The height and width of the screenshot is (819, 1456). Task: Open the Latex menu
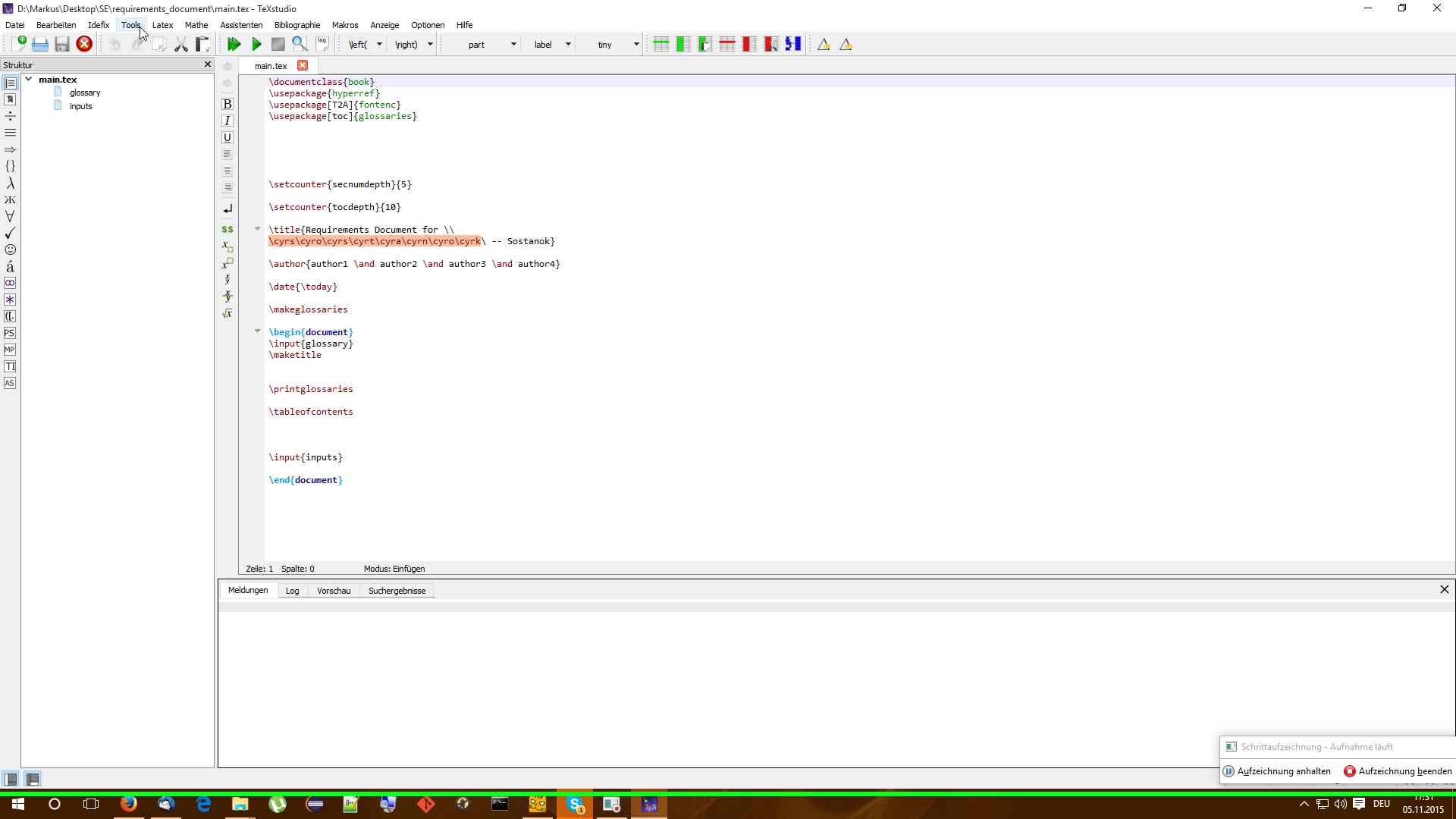[162, 25]
